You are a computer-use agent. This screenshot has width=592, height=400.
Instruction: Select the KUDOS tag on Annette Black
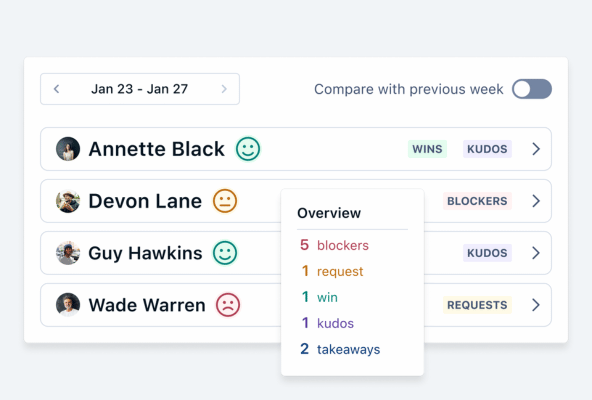click(487, 149)
